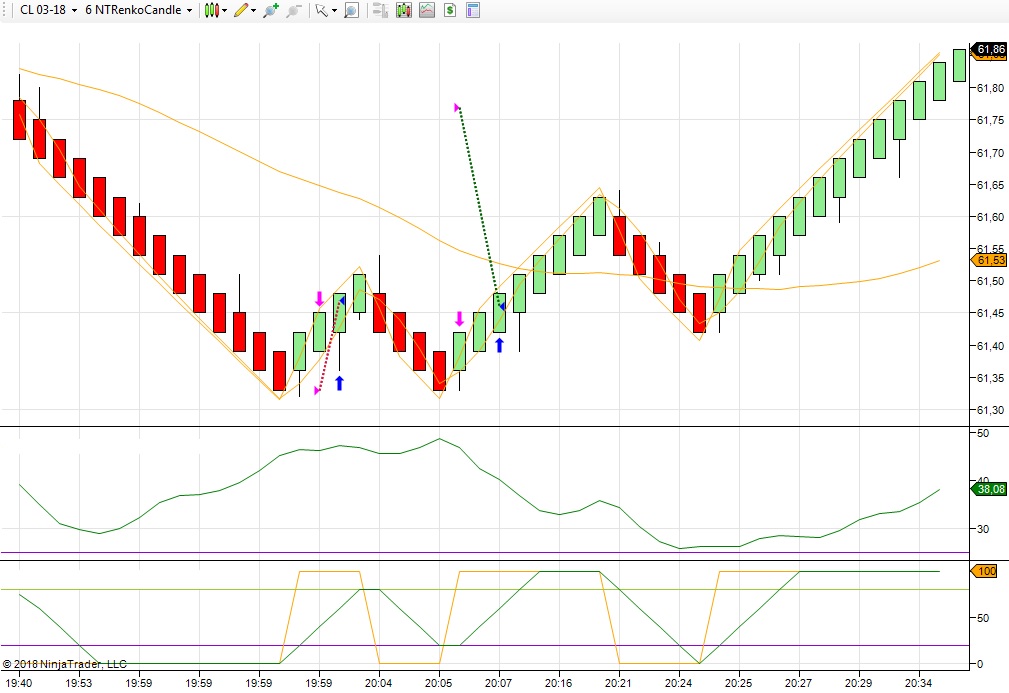Select the cursor pointer tool
The image size is (1009, 693).
click(x=322, y=10)
